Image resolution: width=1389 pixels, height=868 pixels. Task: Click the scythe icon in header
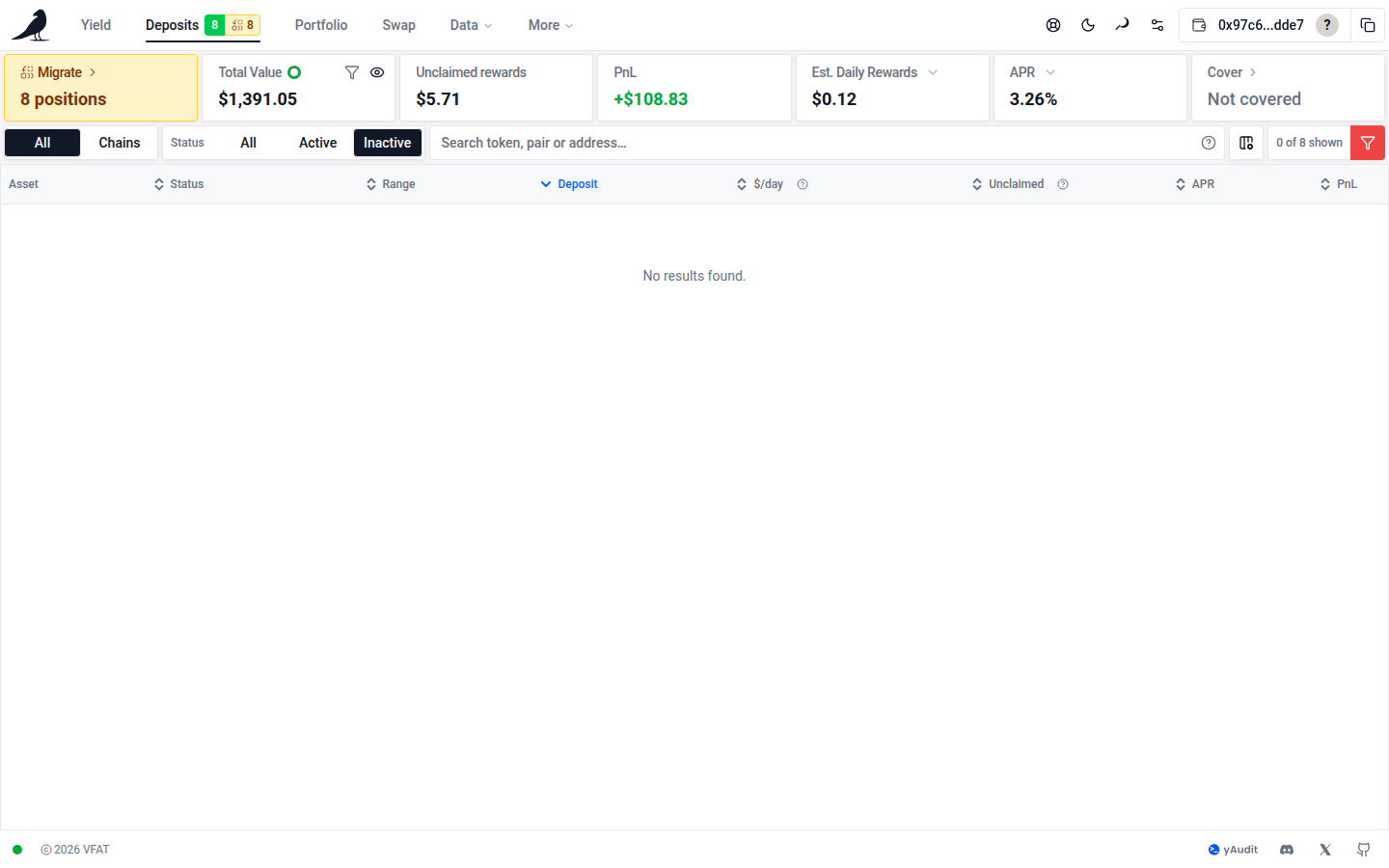click(x=1122, y=25)
